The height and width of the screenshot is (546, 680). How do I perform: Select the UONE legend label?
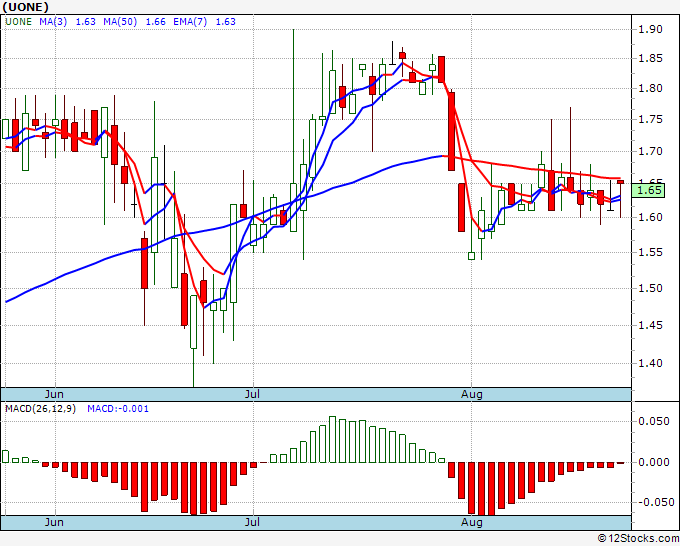pos(19,22)
